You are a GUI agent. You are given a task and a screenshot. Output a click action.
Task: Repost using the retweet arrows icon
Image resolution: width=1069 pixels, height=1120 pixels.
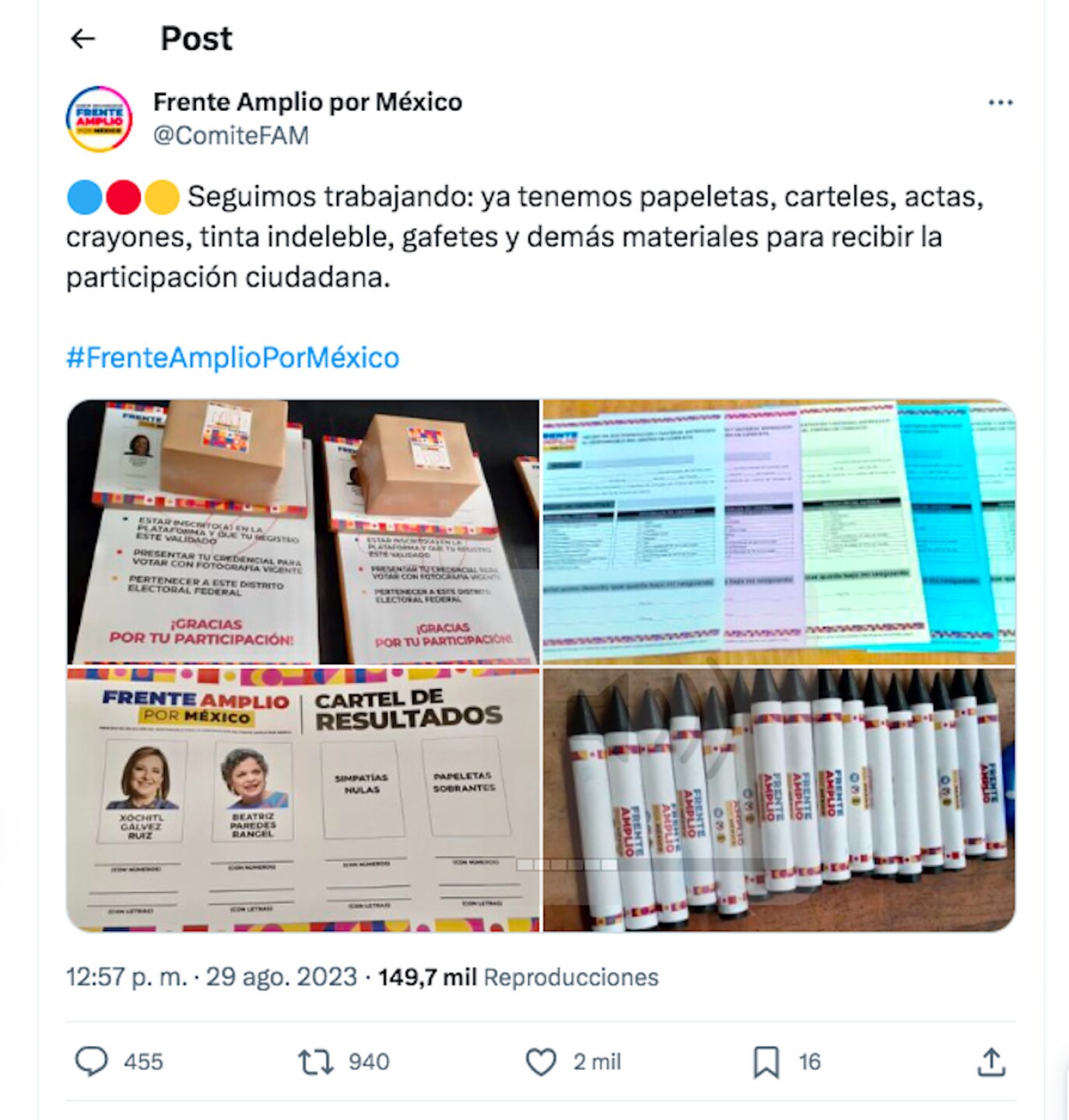coord(315,1062)
